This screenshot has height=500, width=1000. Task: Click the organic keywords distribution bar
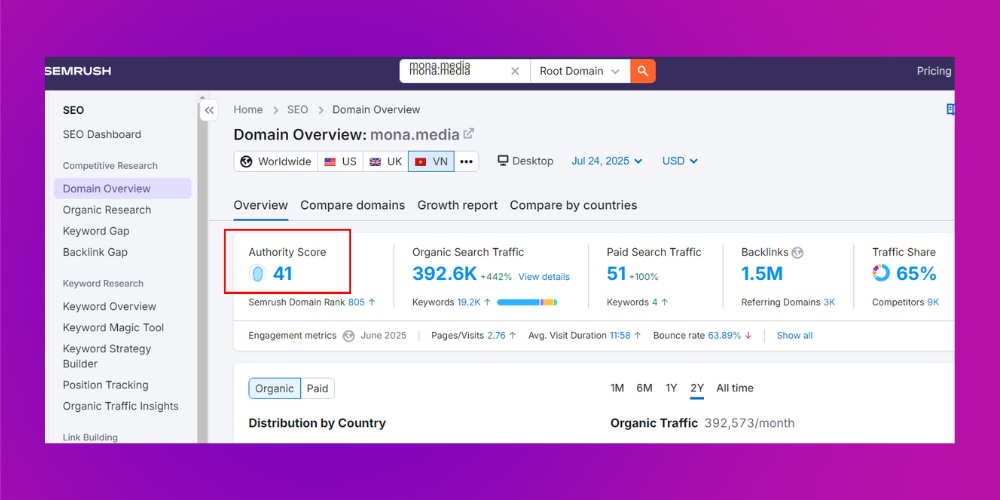click(x=527, y=302)
